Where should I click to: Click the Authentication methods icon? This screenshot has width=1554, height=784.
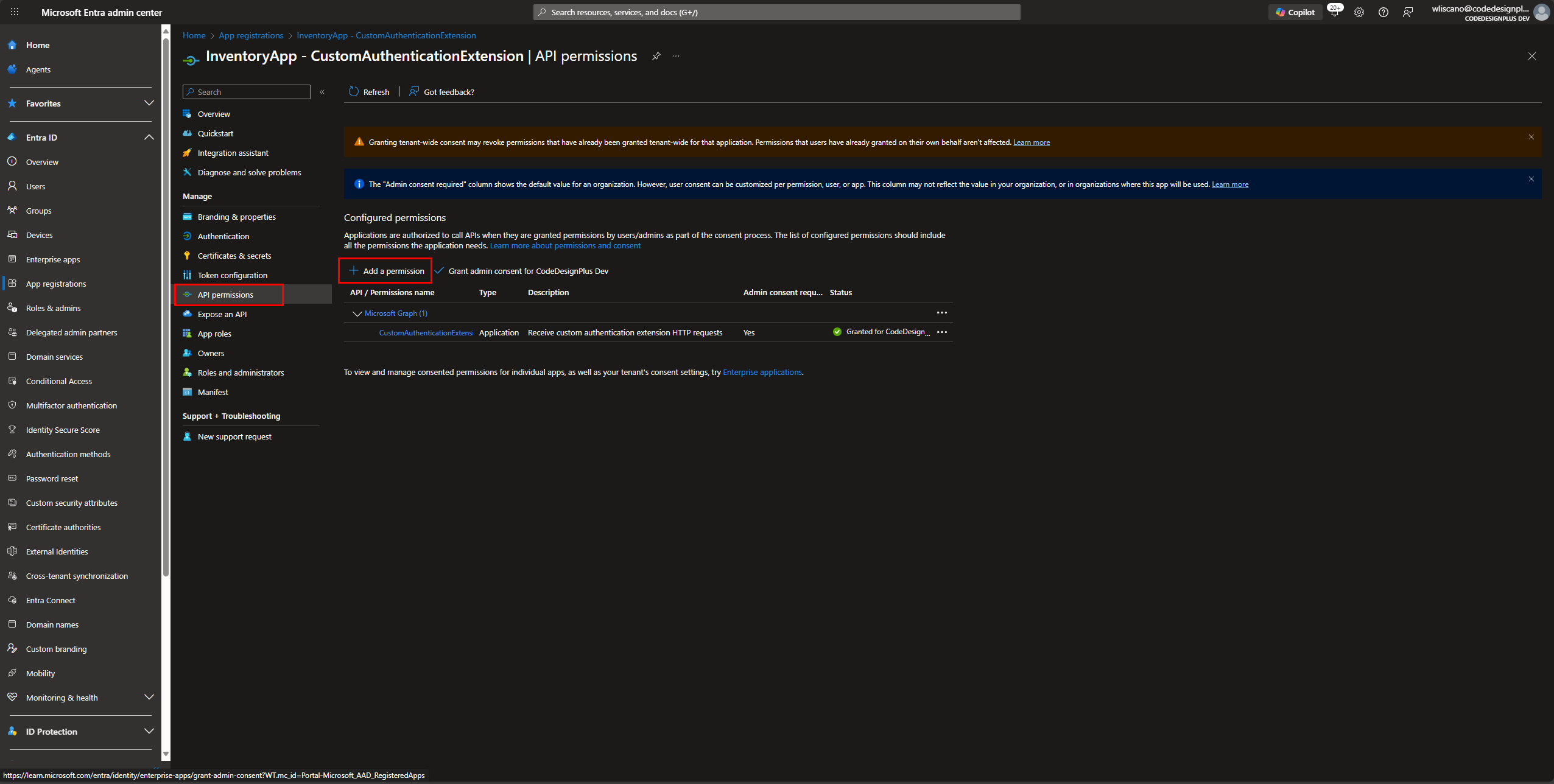point(12,454)
